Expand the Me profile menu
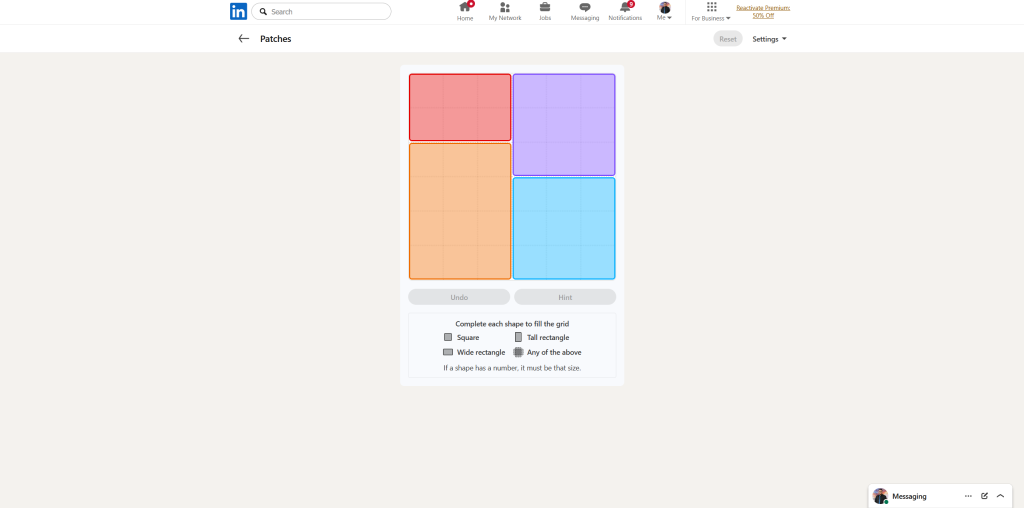 [664, 12]
